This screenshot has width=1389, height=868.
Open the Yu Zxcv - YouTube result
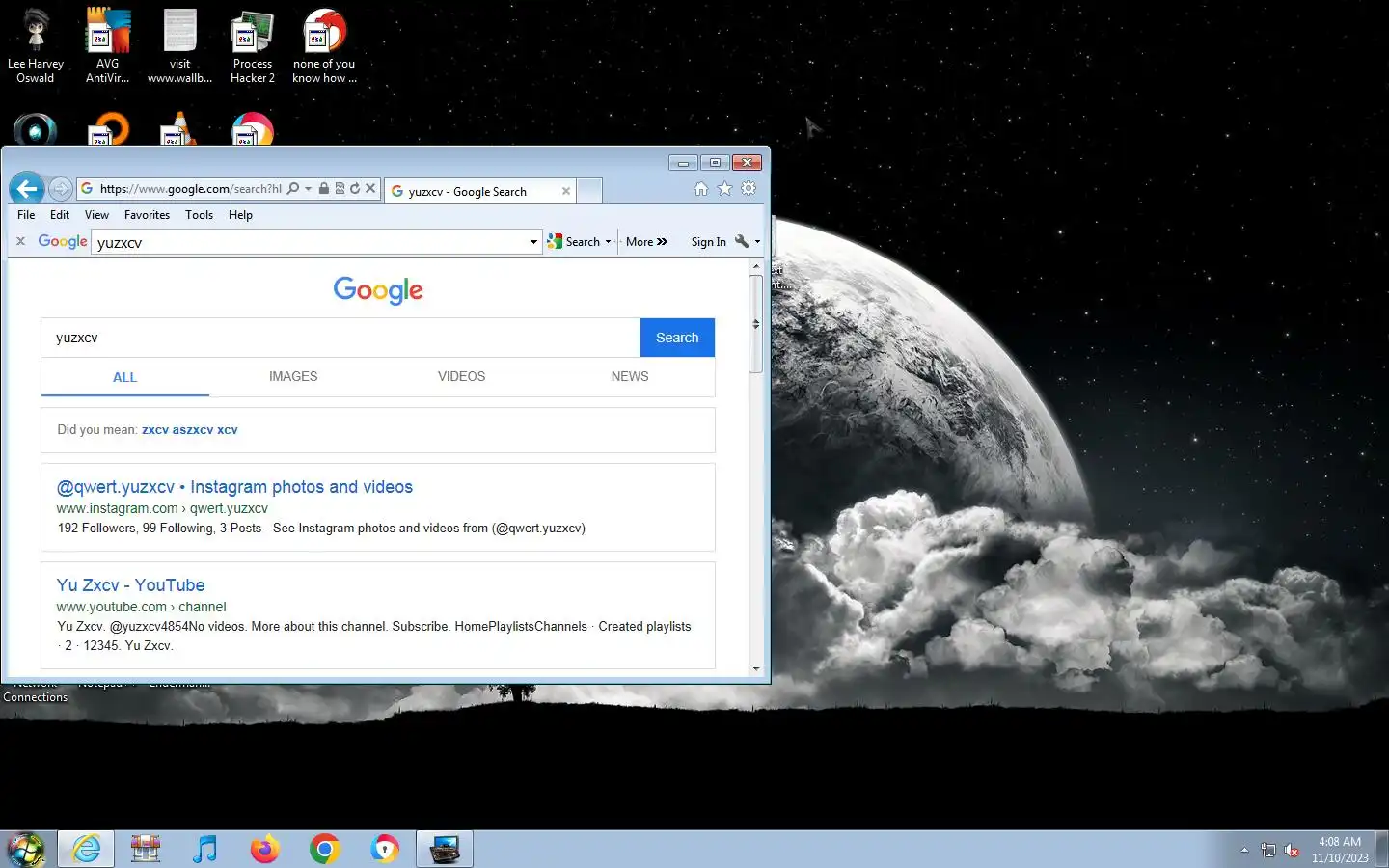[130, 585]
